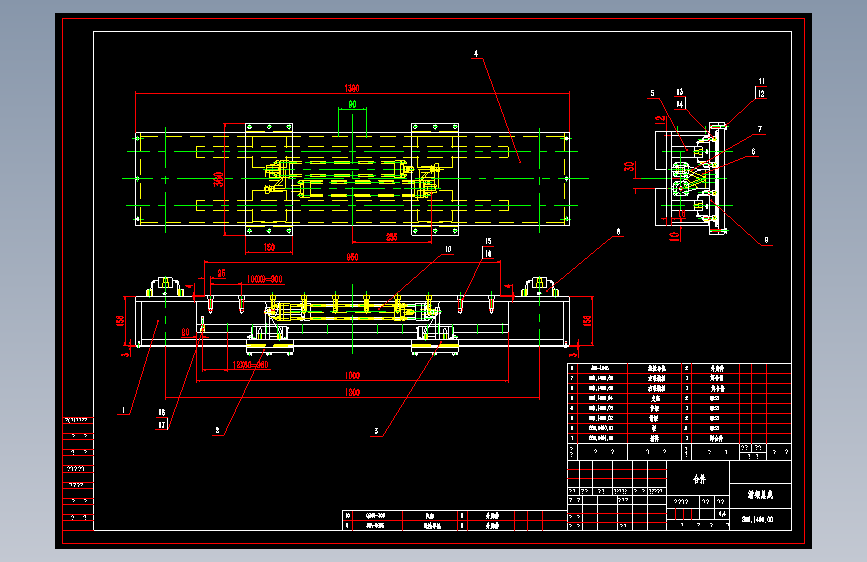Select the 12X80=960 spacing dimension
This screenshot has height=562, width=867.
coord(250,365)
